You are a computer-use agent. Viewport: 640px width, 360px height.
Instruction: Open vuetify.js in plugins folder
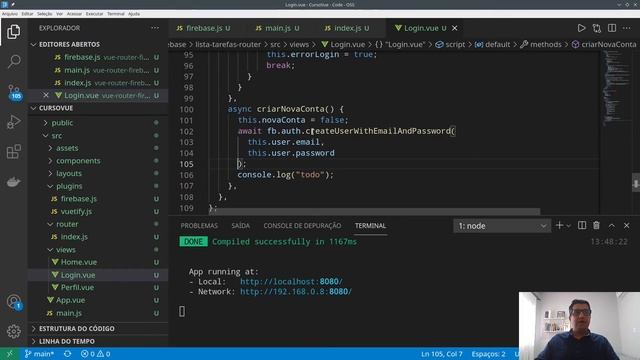pos(76,211)
